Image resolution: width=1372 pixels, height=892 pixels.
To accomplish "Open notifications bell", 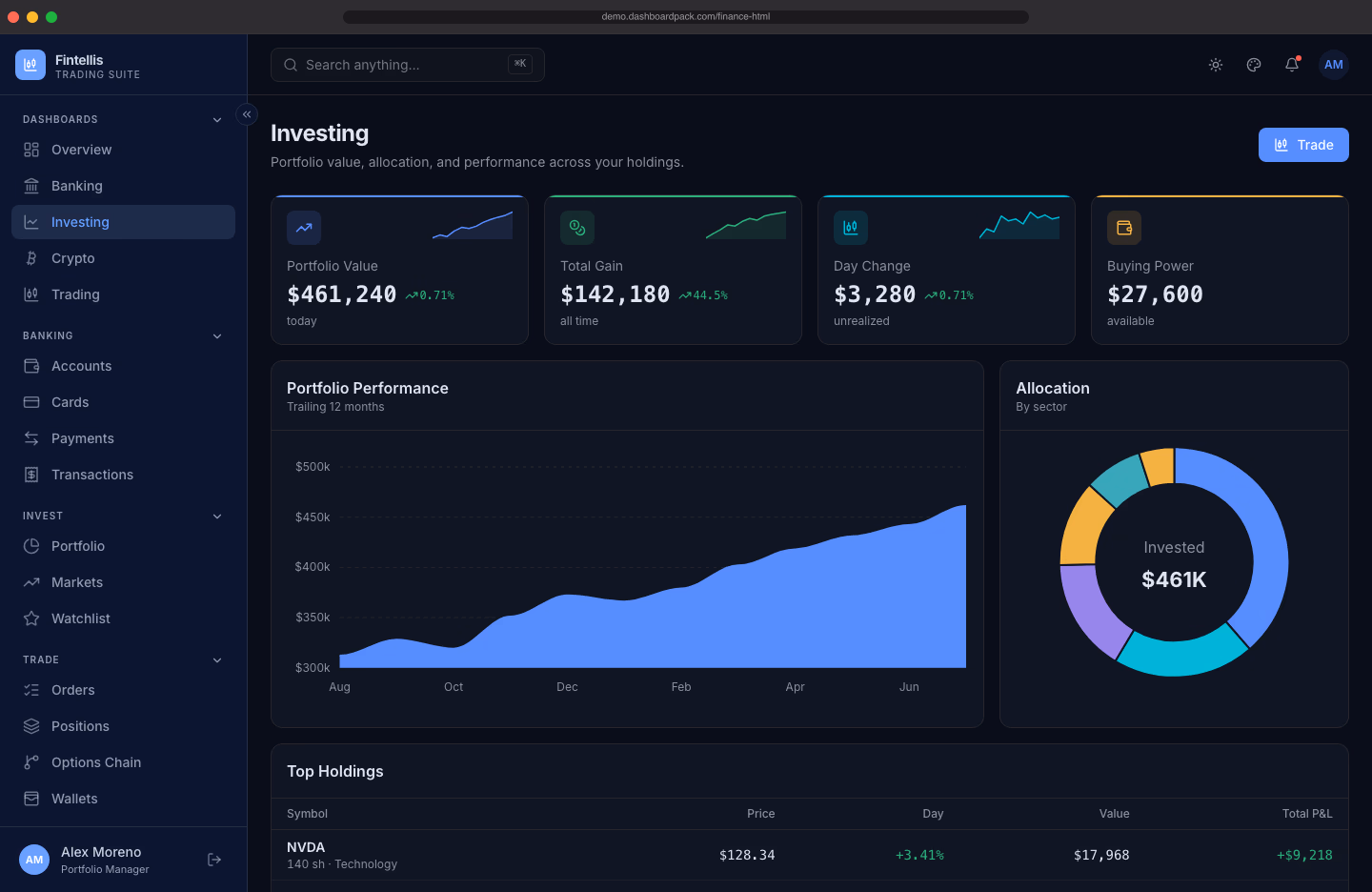I will (1292, 65).
